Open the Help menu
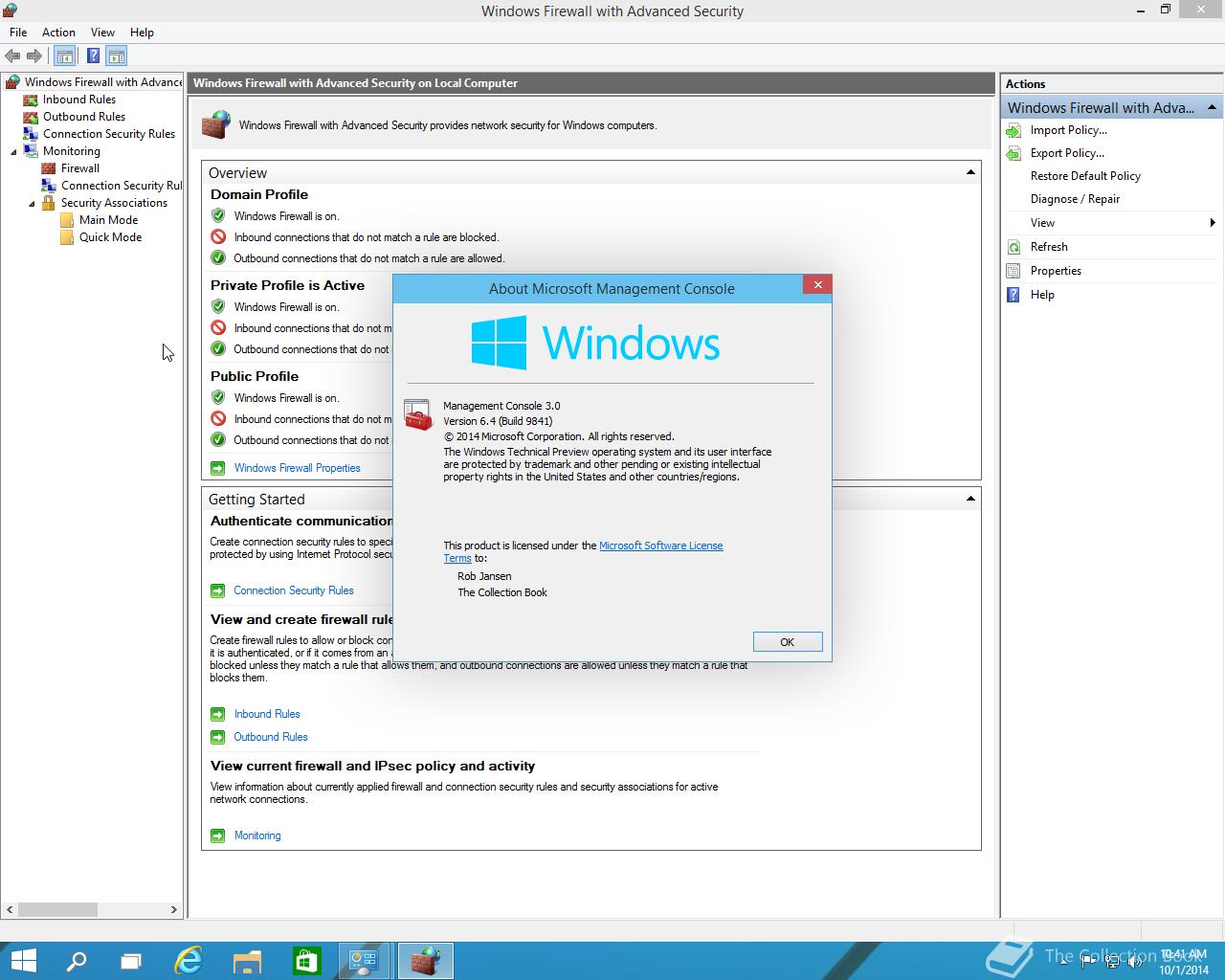This screenshot has height=980, width=1225. (x=142, y=33)
